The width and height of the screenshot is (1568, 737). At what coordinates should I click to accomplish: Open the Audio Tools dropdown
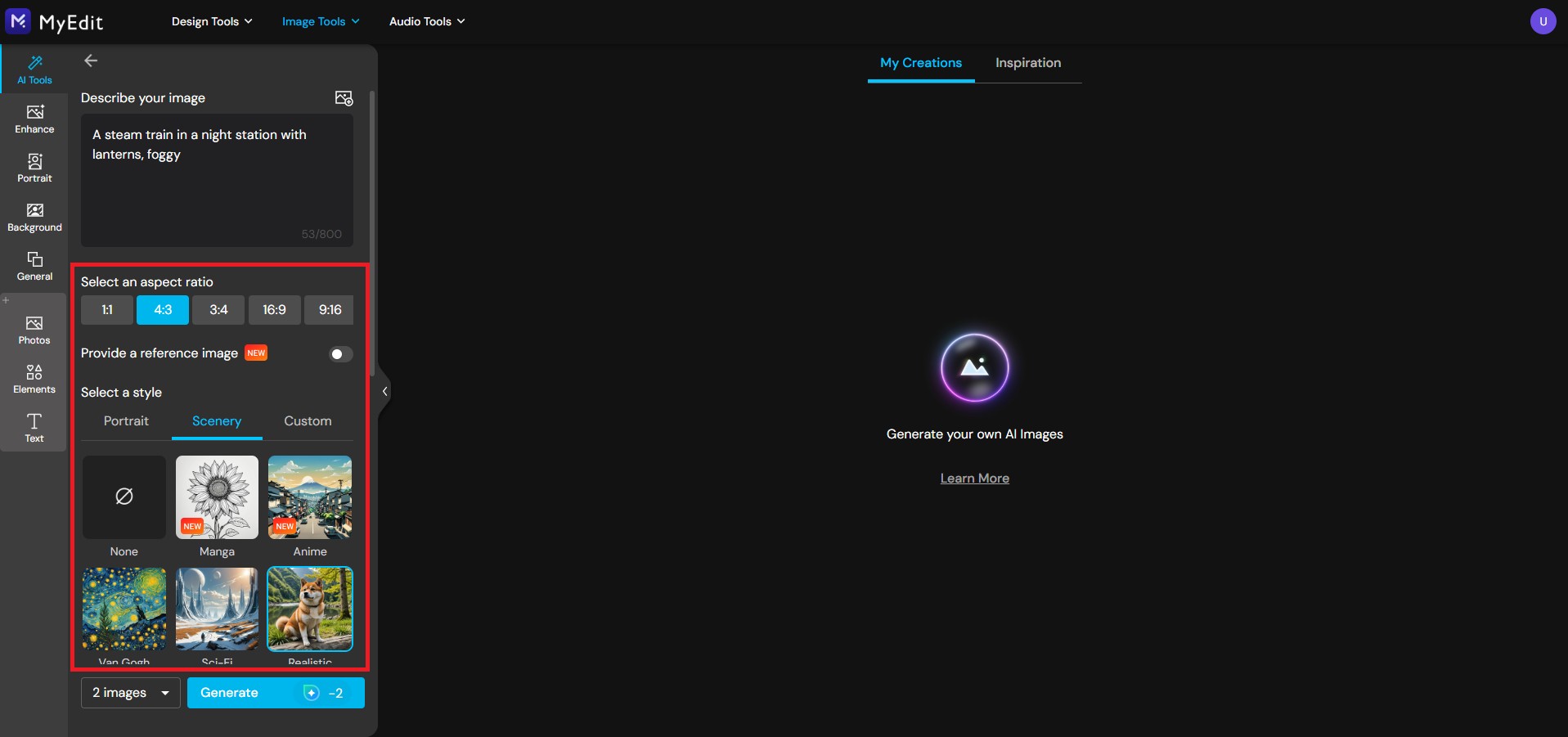click(426, 21)
